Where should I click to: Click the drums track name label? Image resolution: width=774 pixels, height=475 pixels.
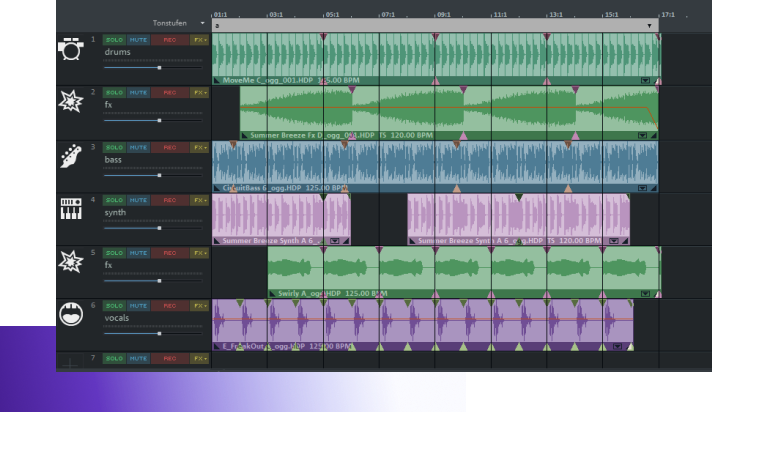point(117,52)
